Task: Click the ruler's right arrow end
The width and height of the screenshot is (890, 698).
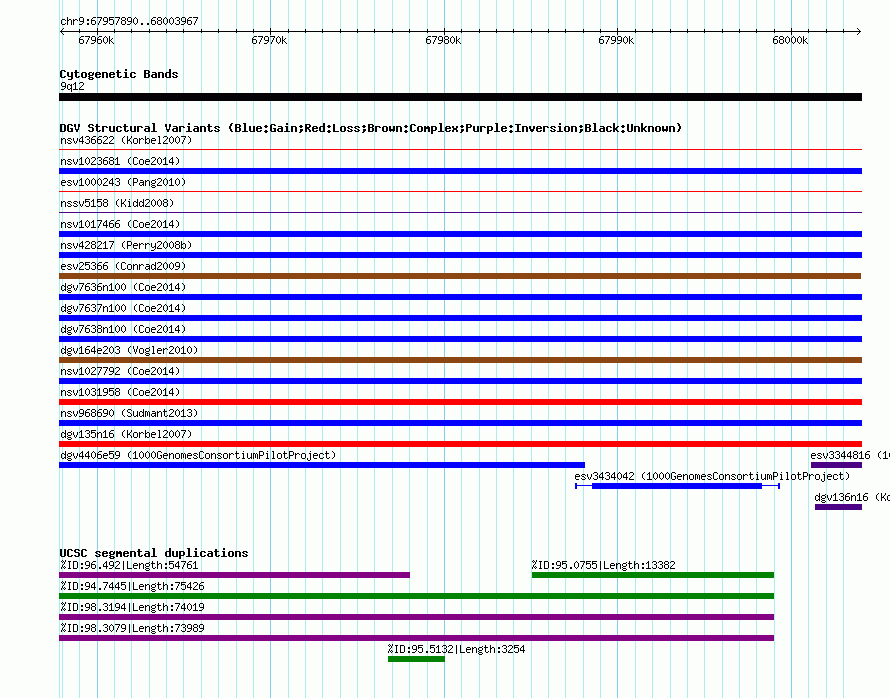Action: click(859, 32)
